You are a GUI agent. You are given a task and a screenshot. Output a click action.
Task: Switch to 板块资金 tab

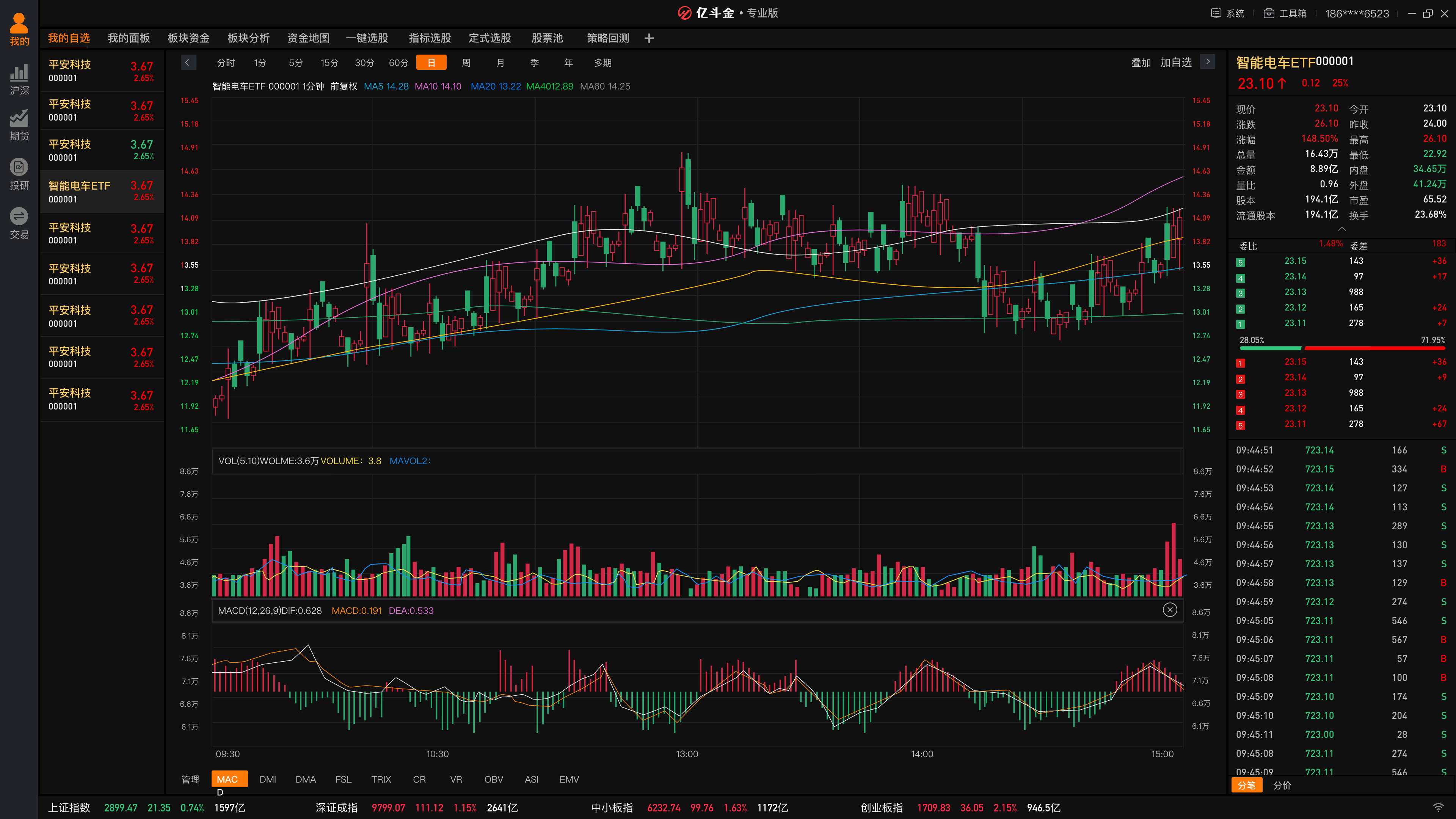coord(189,38)
